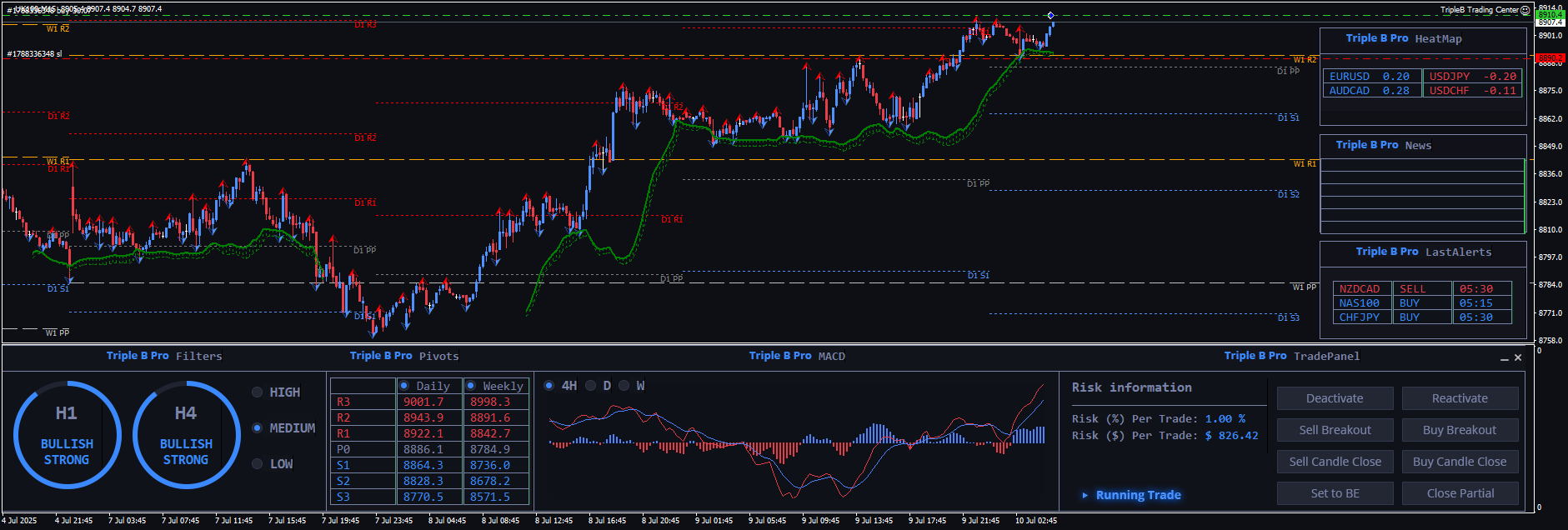This screenshot has width=1568, height=530.
Task: Click the Set to BE button
Action: pos(1335,493)
